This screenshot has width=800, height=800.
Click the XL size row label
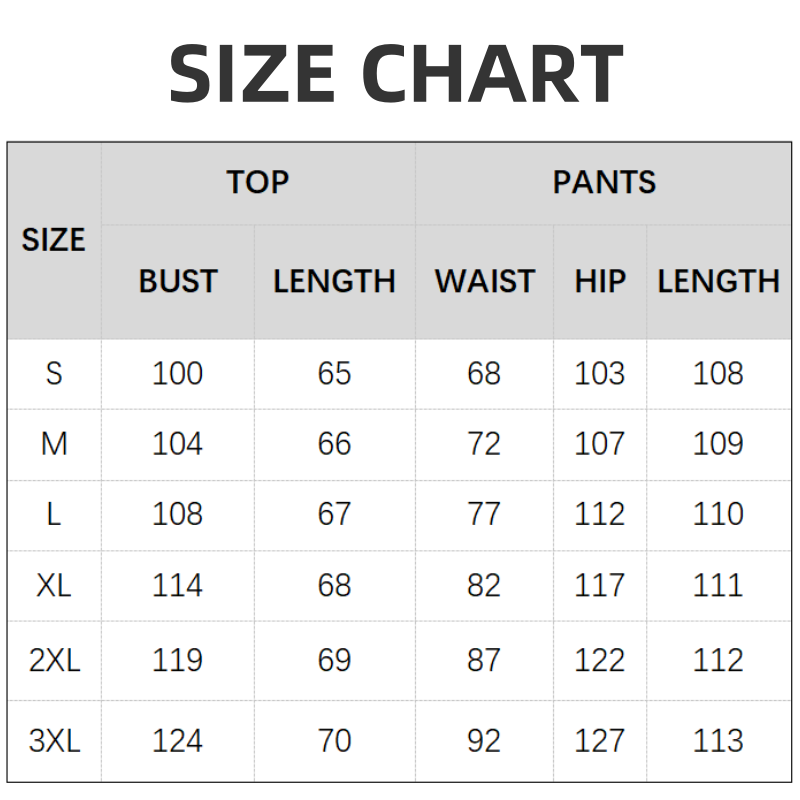pos(54,585)
